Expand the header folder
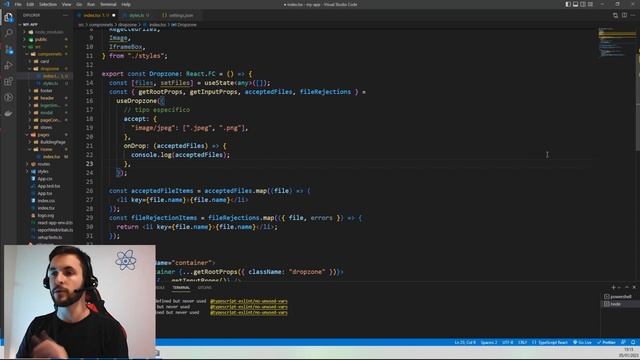Screen dimensions: 640x360 tap(47, 98)
